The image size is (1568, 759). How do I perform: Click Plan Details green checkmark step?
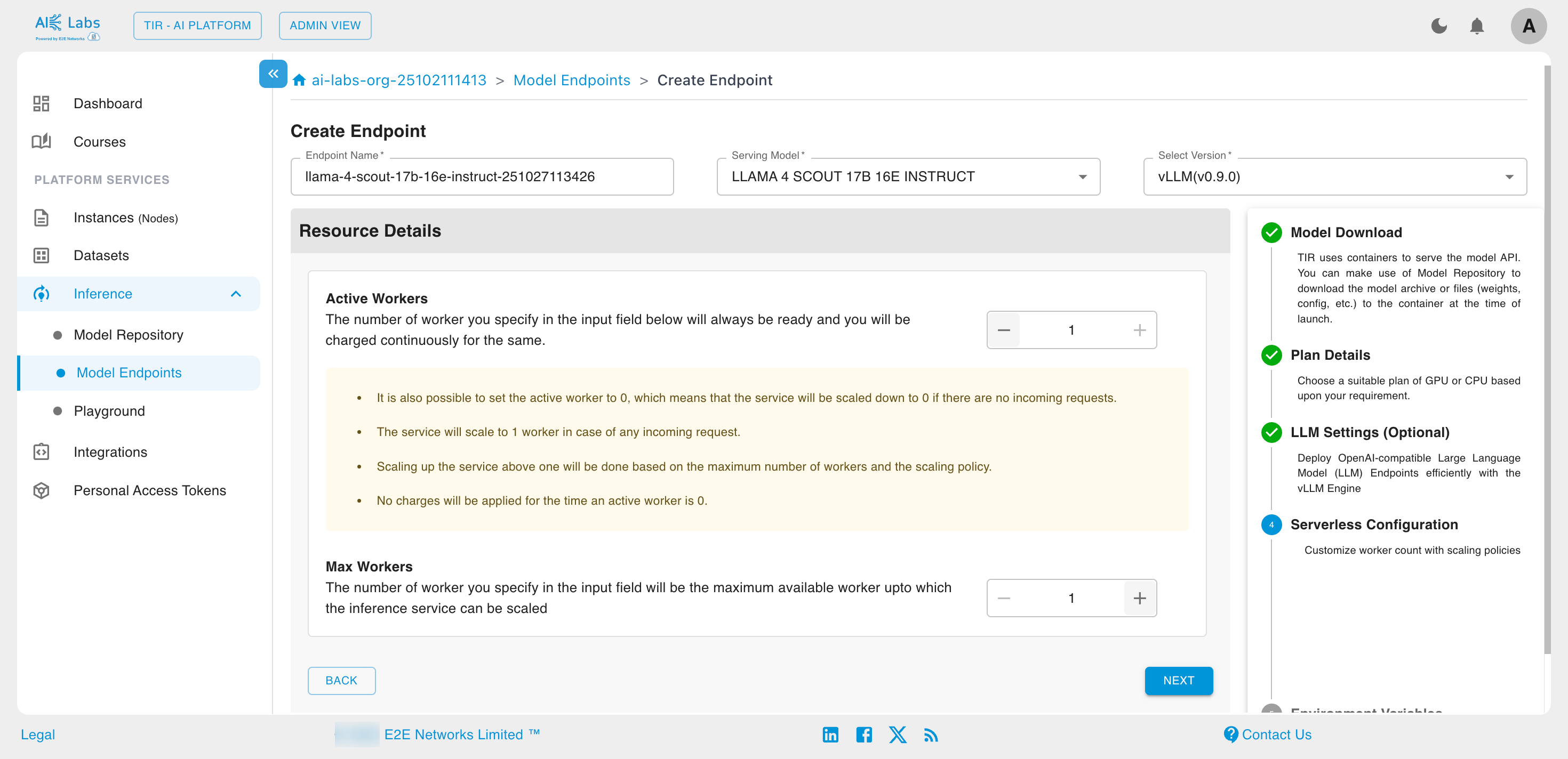[x=1271, y=355]
